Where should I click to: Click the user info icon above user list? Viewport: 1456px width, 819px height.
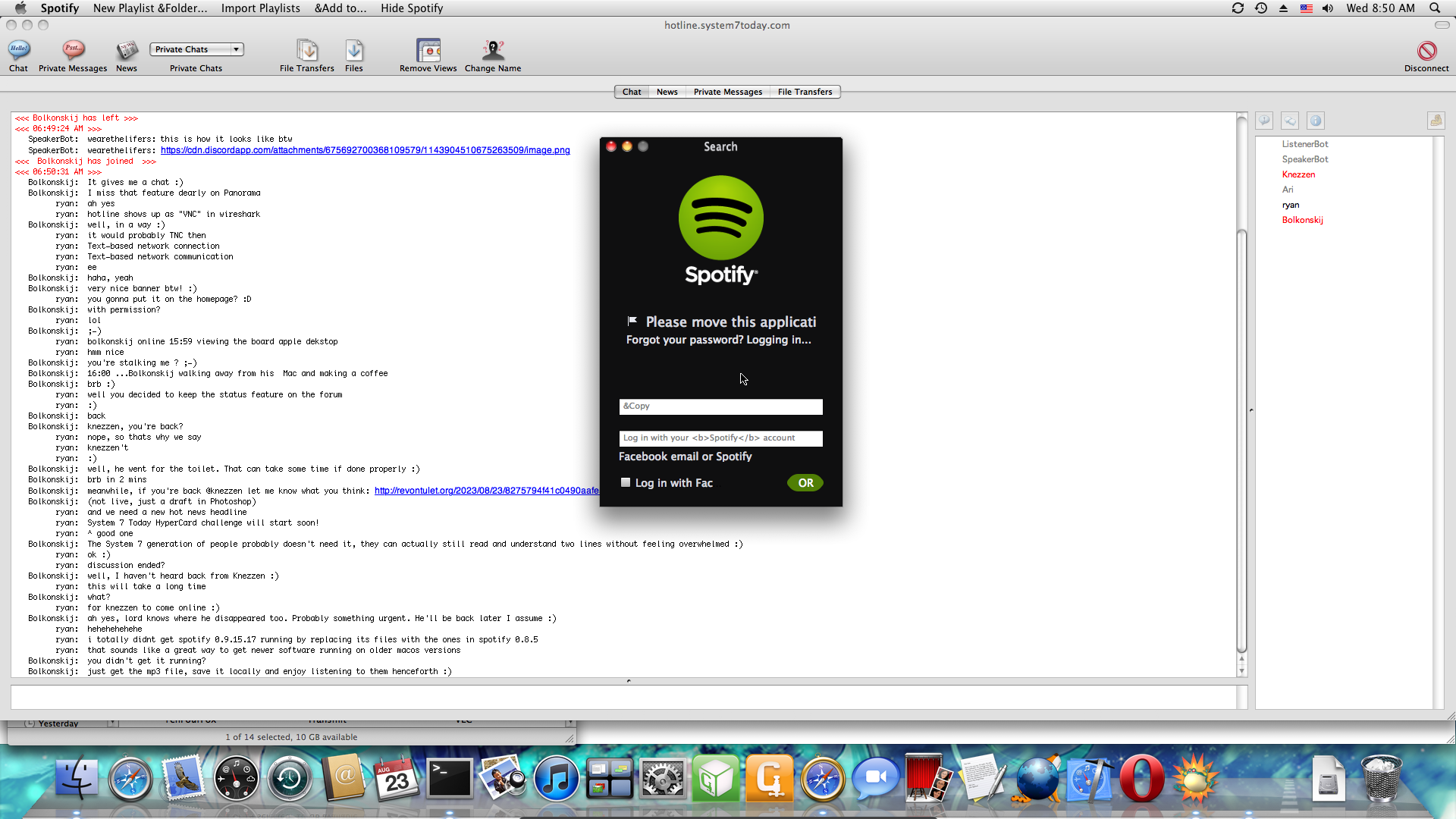[x=1316, y=121]
